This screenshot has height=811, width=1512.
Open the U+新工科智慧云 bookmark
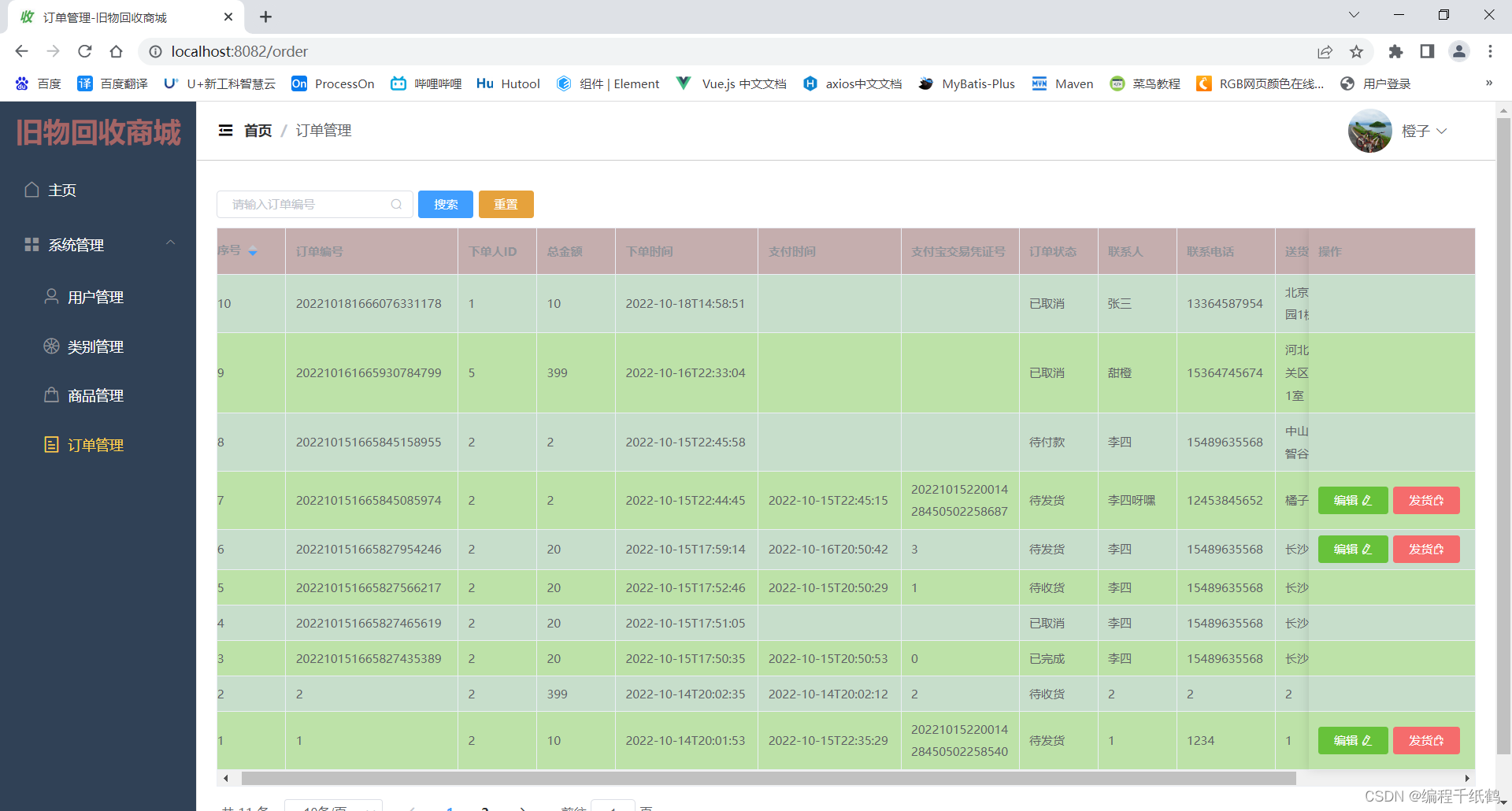tap(220, 83)
